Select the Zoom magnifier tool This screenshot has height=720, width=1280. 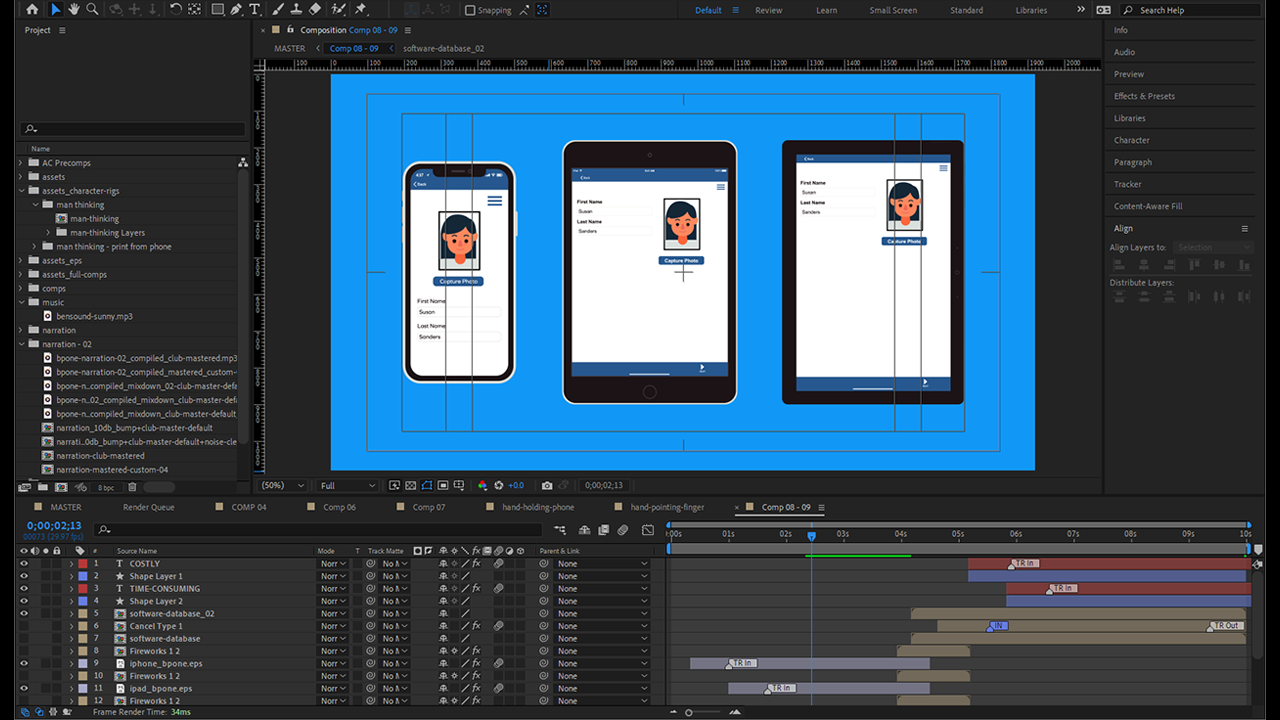(92, 9)
